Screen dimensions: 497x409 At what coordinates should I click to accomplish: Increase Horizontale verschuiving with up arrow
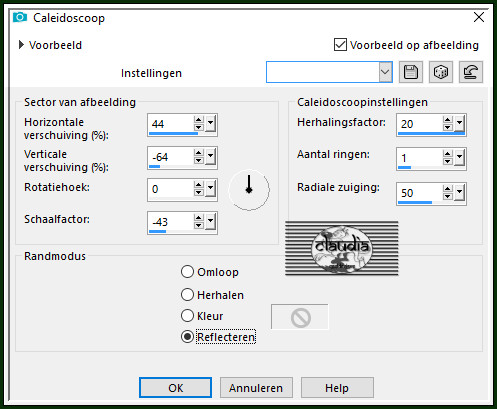pyautogui.click(x=199, y=120)
